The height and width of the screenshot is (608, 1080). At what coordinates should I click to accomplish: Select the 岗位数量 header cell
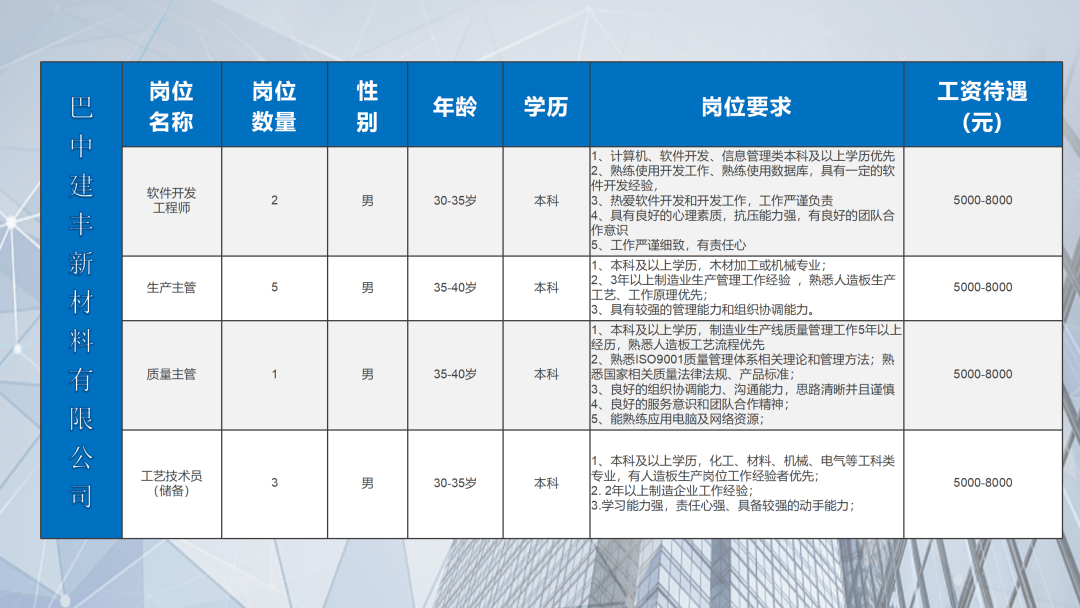coord(274,106)
